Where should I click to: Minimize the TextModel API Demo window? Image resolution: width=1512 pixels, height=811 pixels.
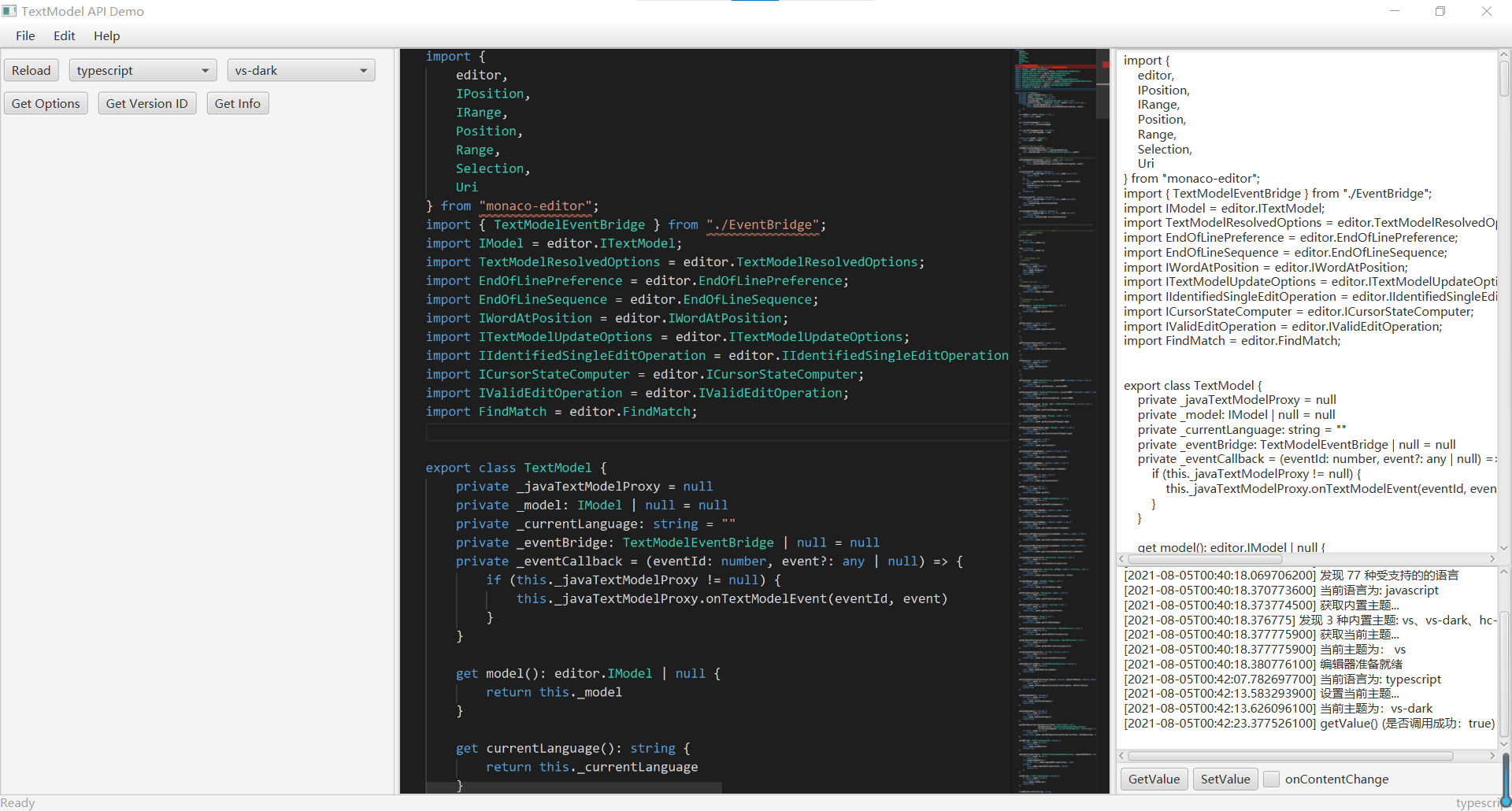(x=1395, y=11)
